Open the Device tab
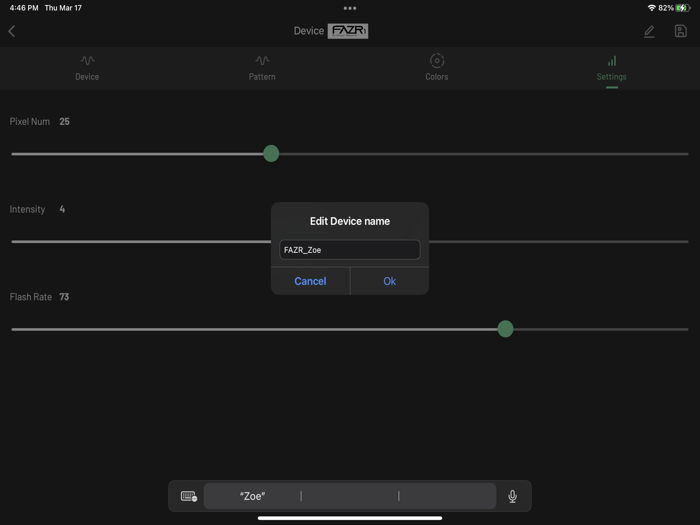The width and height of the screenshot is (700, 525). 87,68
